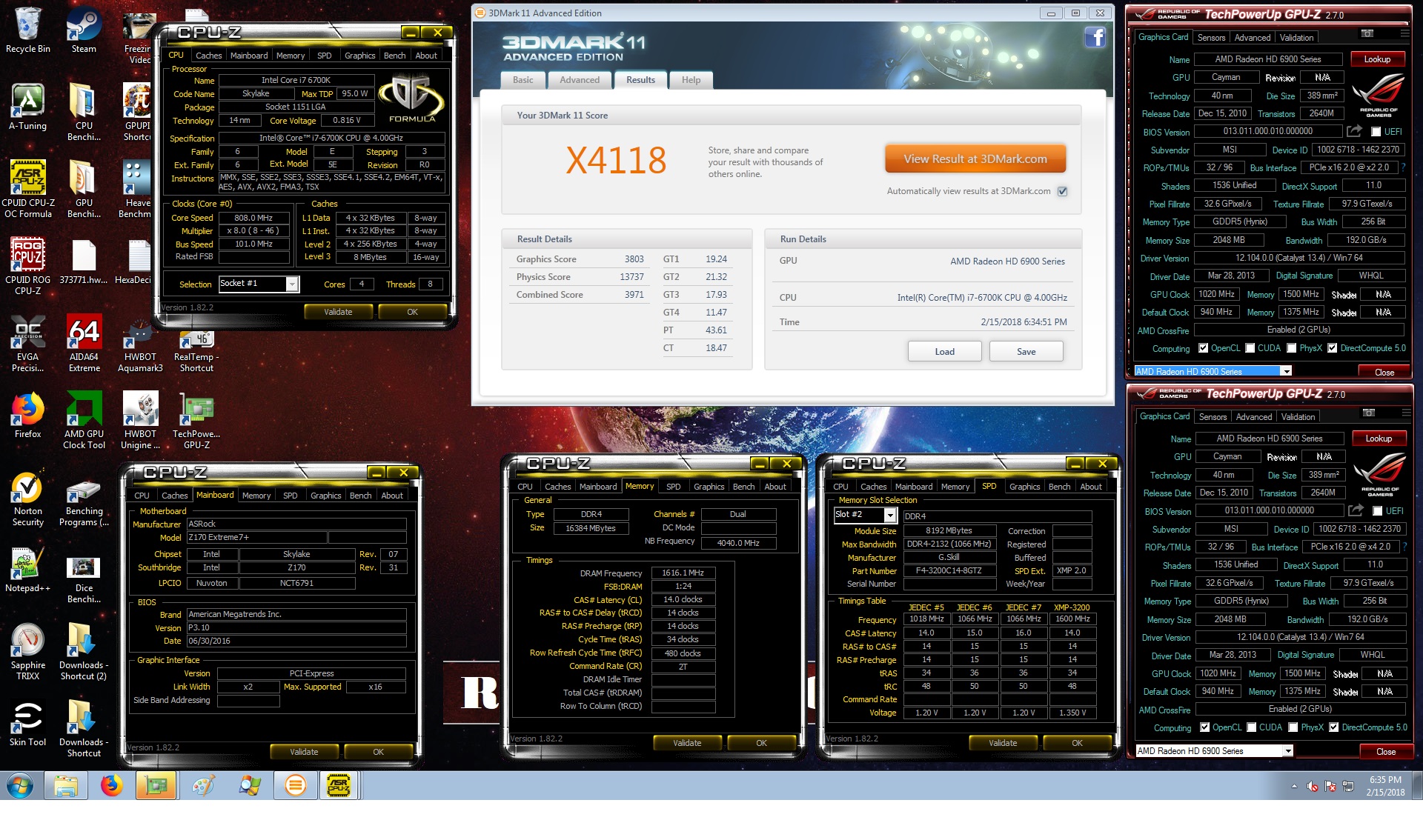The width and height of the screenshot is (1423, 840).
Task: Toggle automatically view results at 3DMark.com
Action: click(x=1062, y=191)
